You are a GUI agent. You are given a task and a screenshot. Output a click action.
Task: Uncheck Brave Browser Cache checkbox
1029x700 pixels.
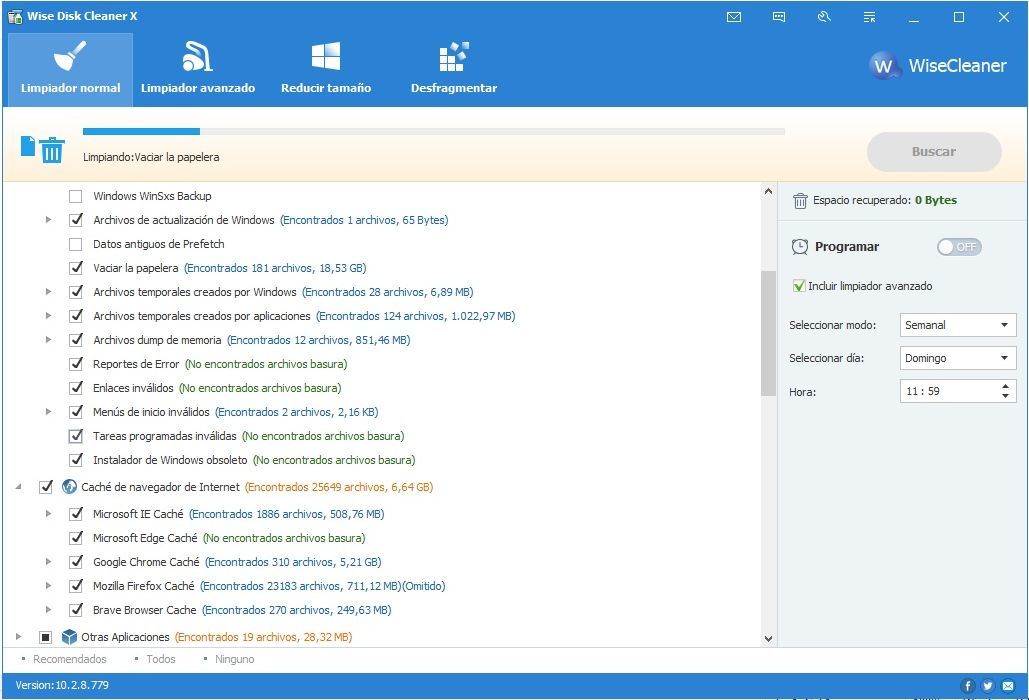[76, 609]
